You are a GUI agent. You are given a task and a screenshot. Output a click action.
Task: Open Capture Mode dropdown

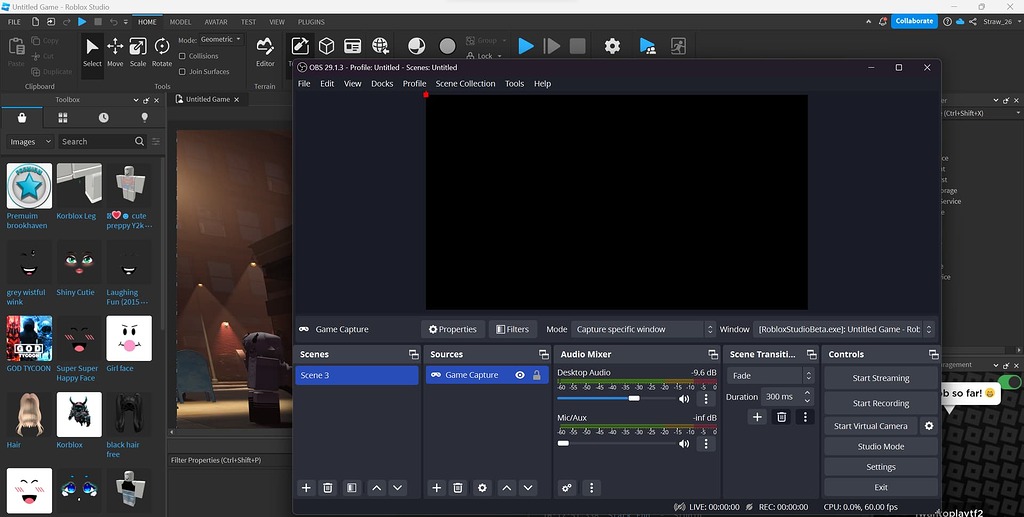point(643,330)
